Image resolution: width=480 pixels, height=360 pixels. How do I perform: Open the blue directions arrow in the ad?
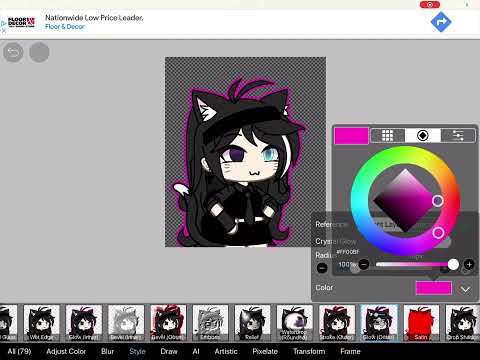[x=441, y=22]
